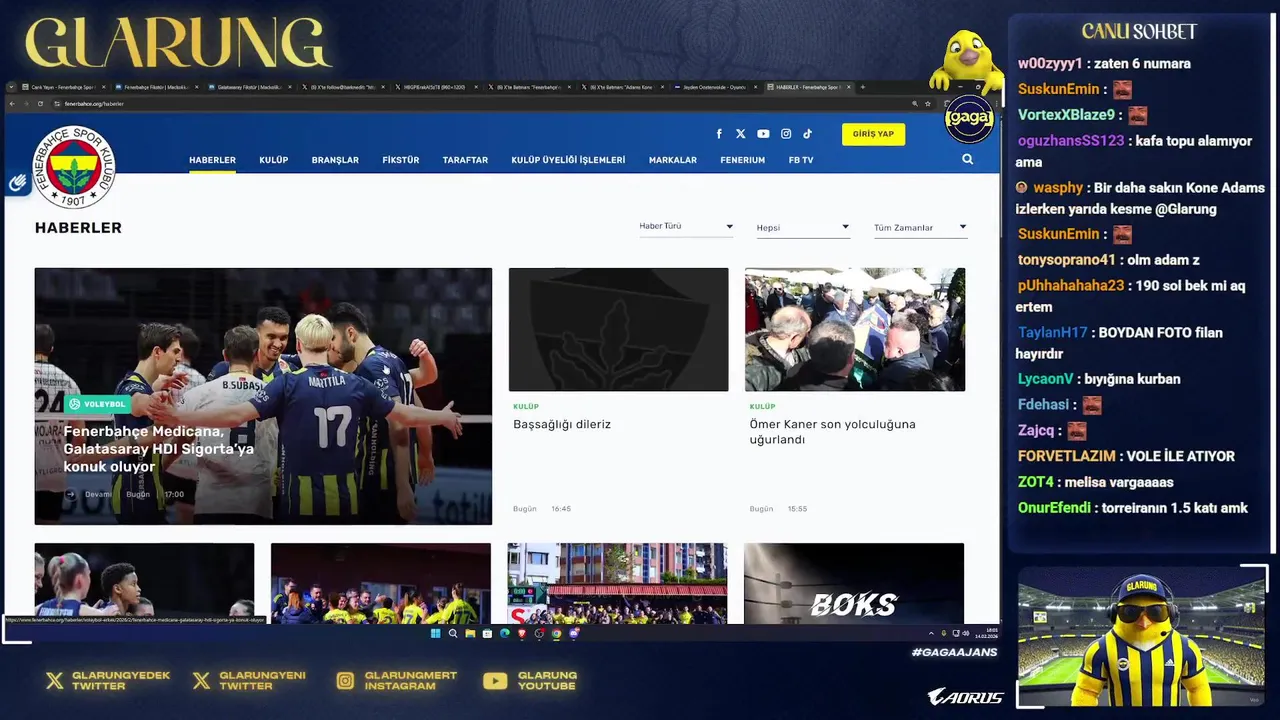Switch to Galatasaray Fikstür Mackolik tab
The width and height of the screenshot is (1280, 720).
[249, 87]
